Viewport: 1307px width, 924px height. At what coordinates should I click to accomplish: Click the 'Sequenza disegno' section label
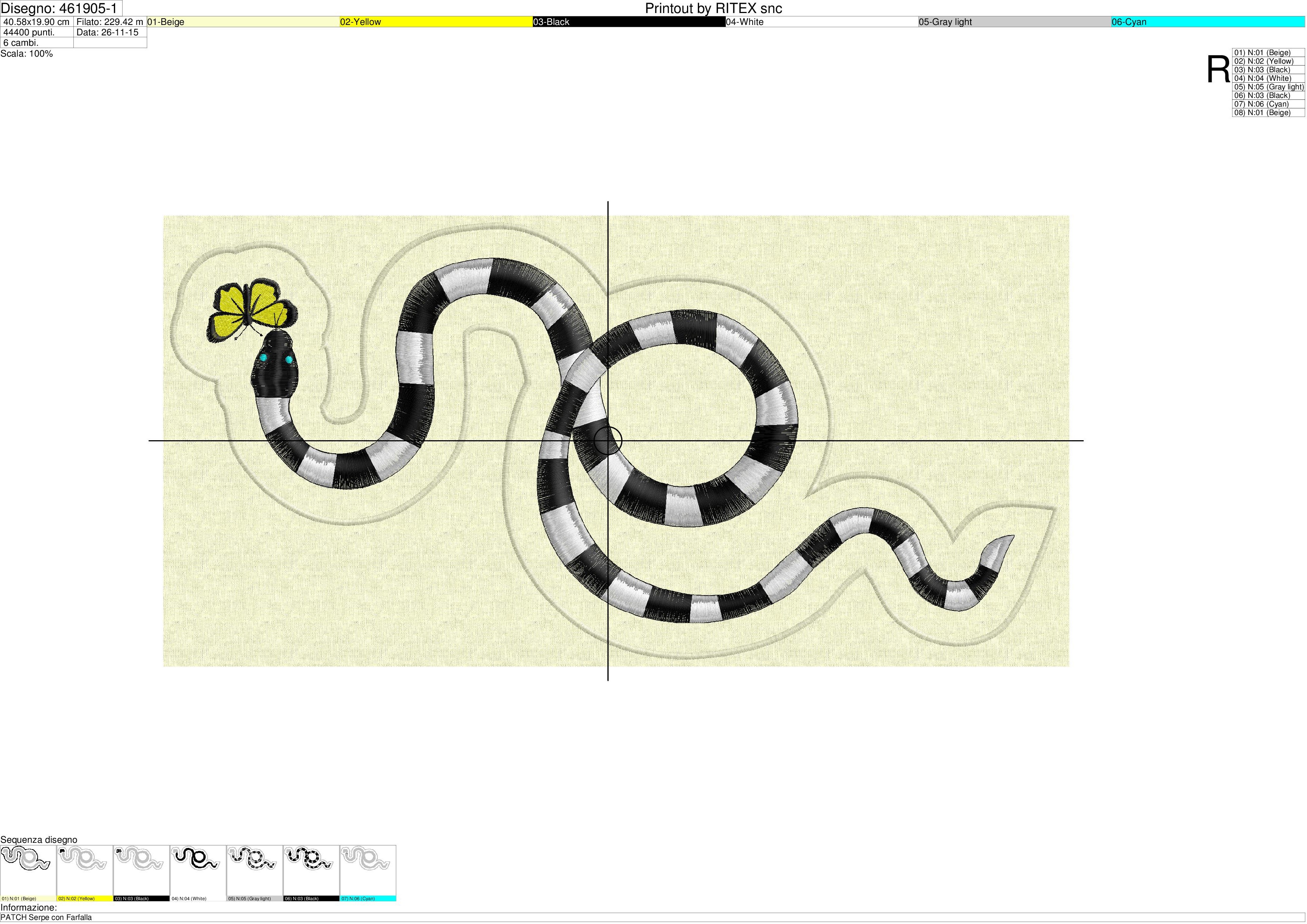pos(39,840)
